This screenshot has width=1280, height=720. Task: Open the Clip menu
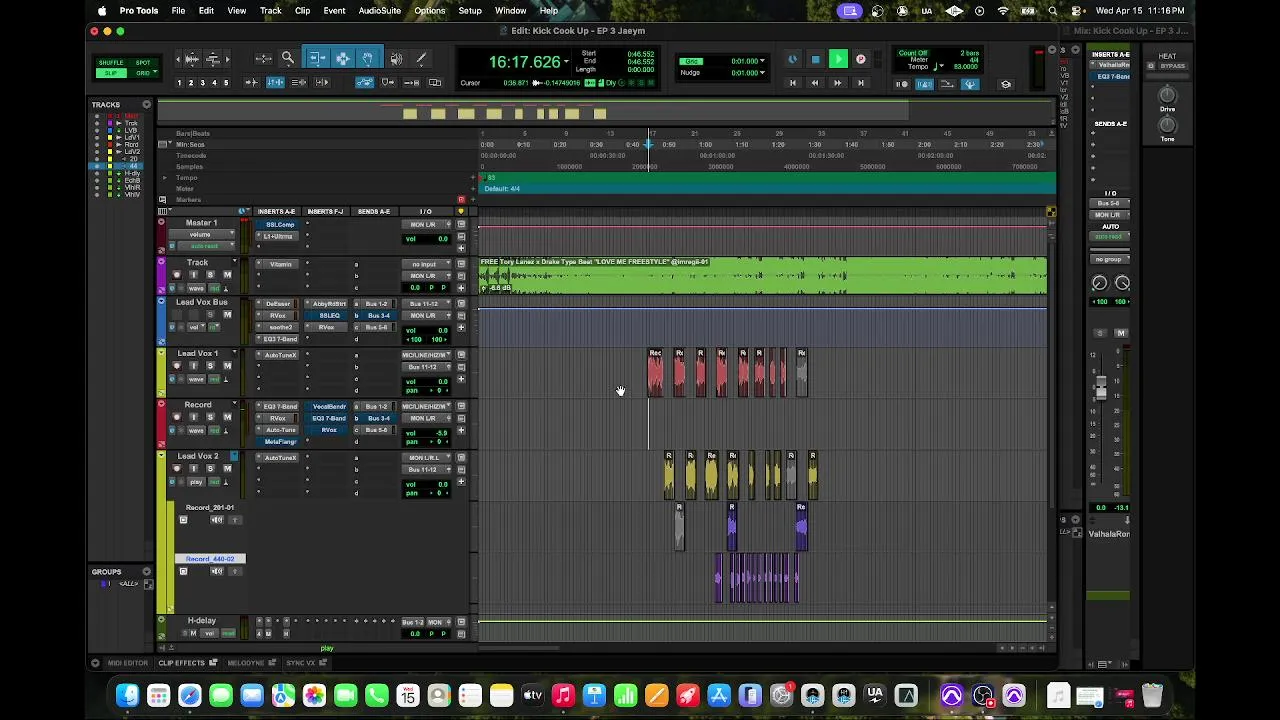pos(302,11)
